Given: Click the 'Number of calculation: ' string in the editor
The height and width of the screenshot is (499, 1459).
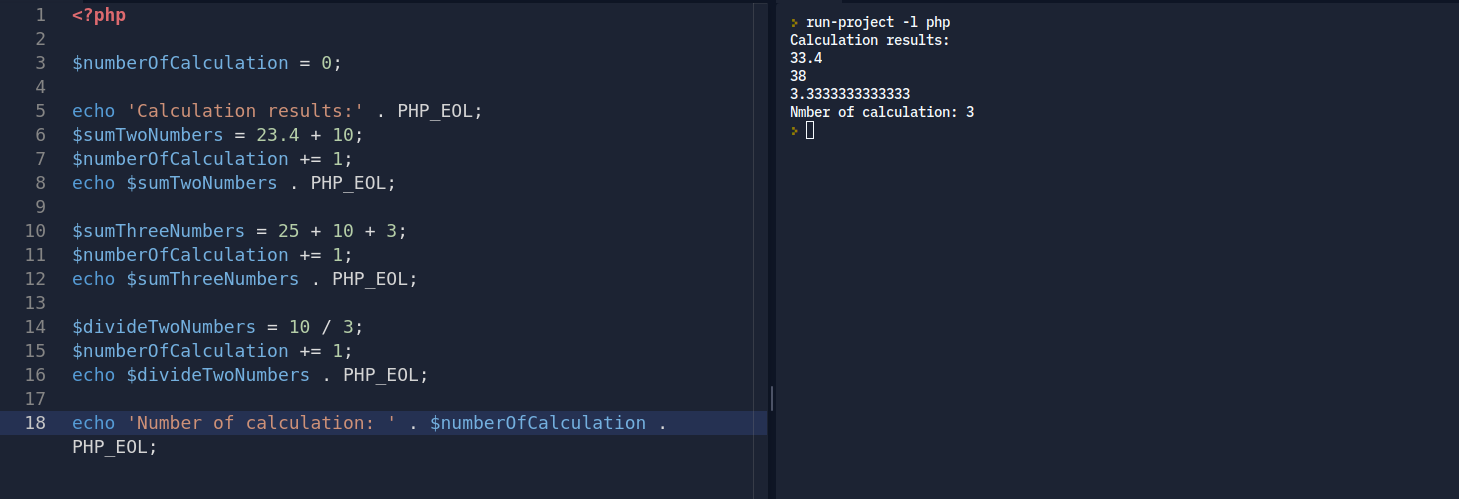Looking at the screenshot, I should pos(262,423).
